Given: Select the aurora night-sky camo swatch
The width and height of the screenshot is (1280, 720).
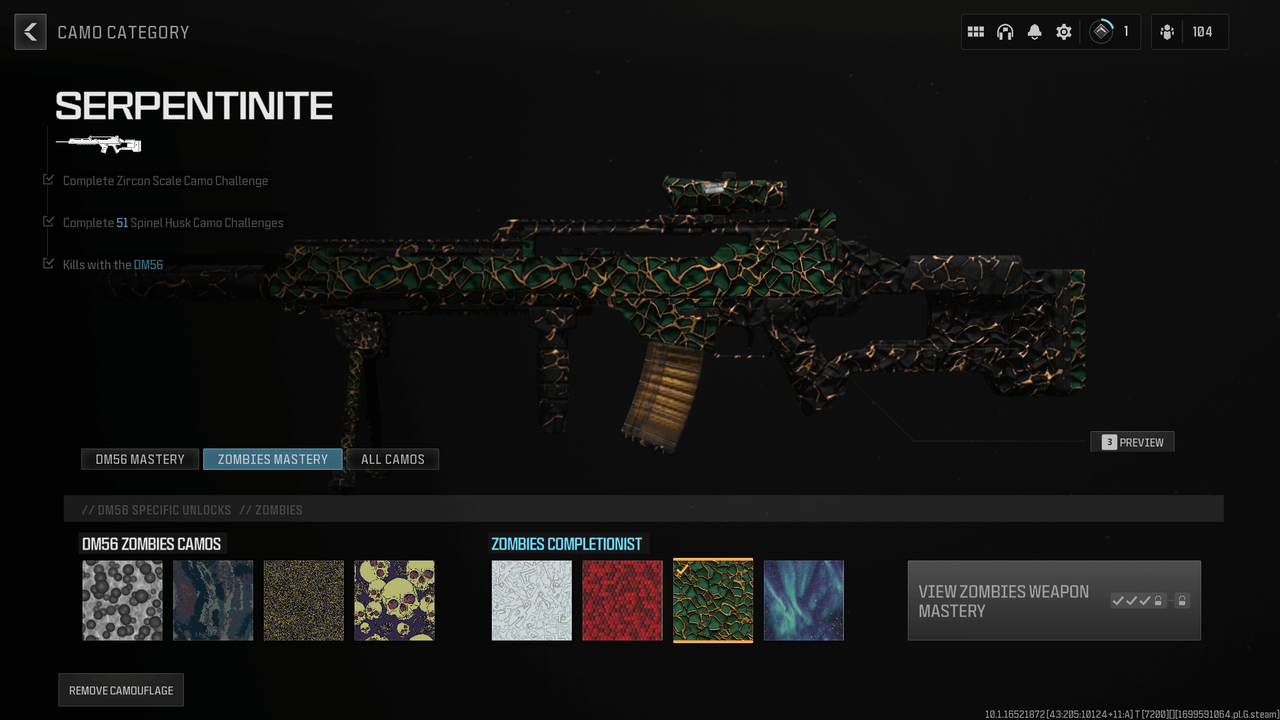Looking at the screenshot, I should [x=803, y=600].
